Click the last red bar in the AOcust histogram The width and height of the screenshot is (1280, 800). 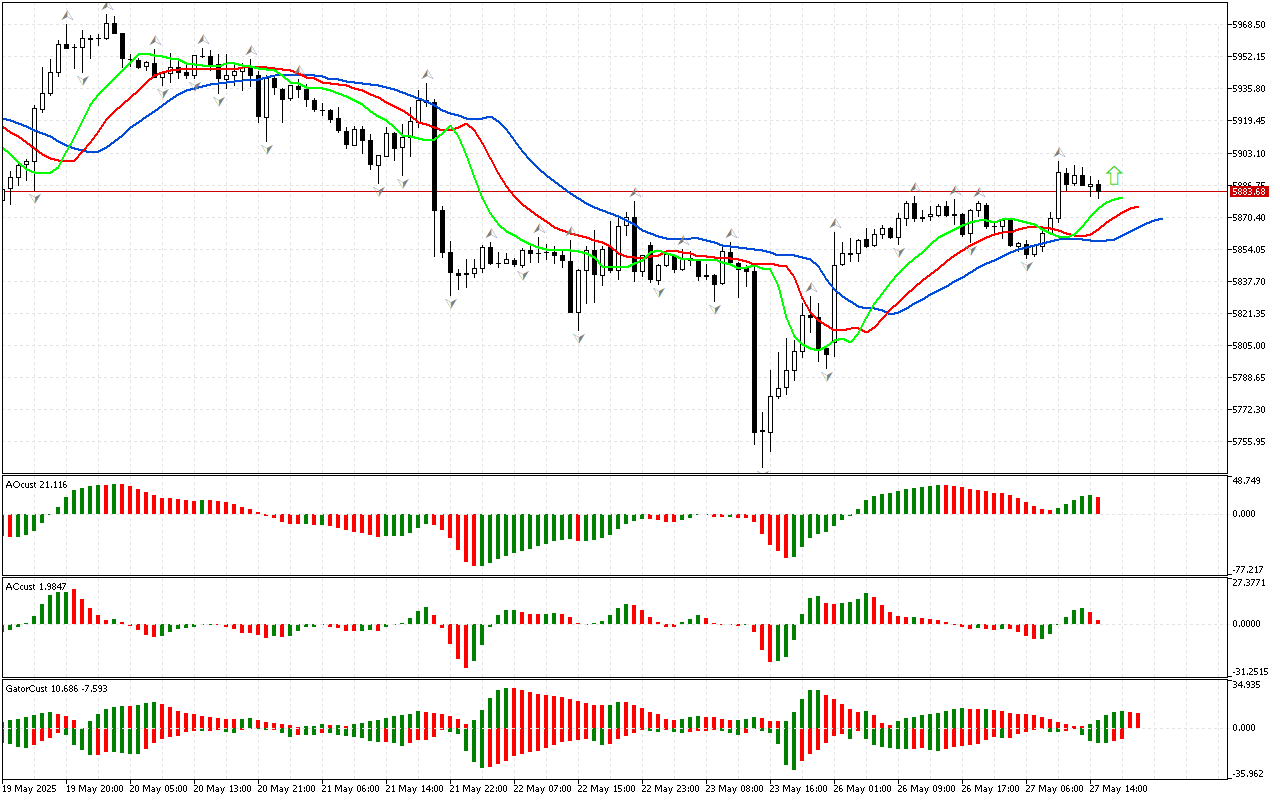point(1098,505)
